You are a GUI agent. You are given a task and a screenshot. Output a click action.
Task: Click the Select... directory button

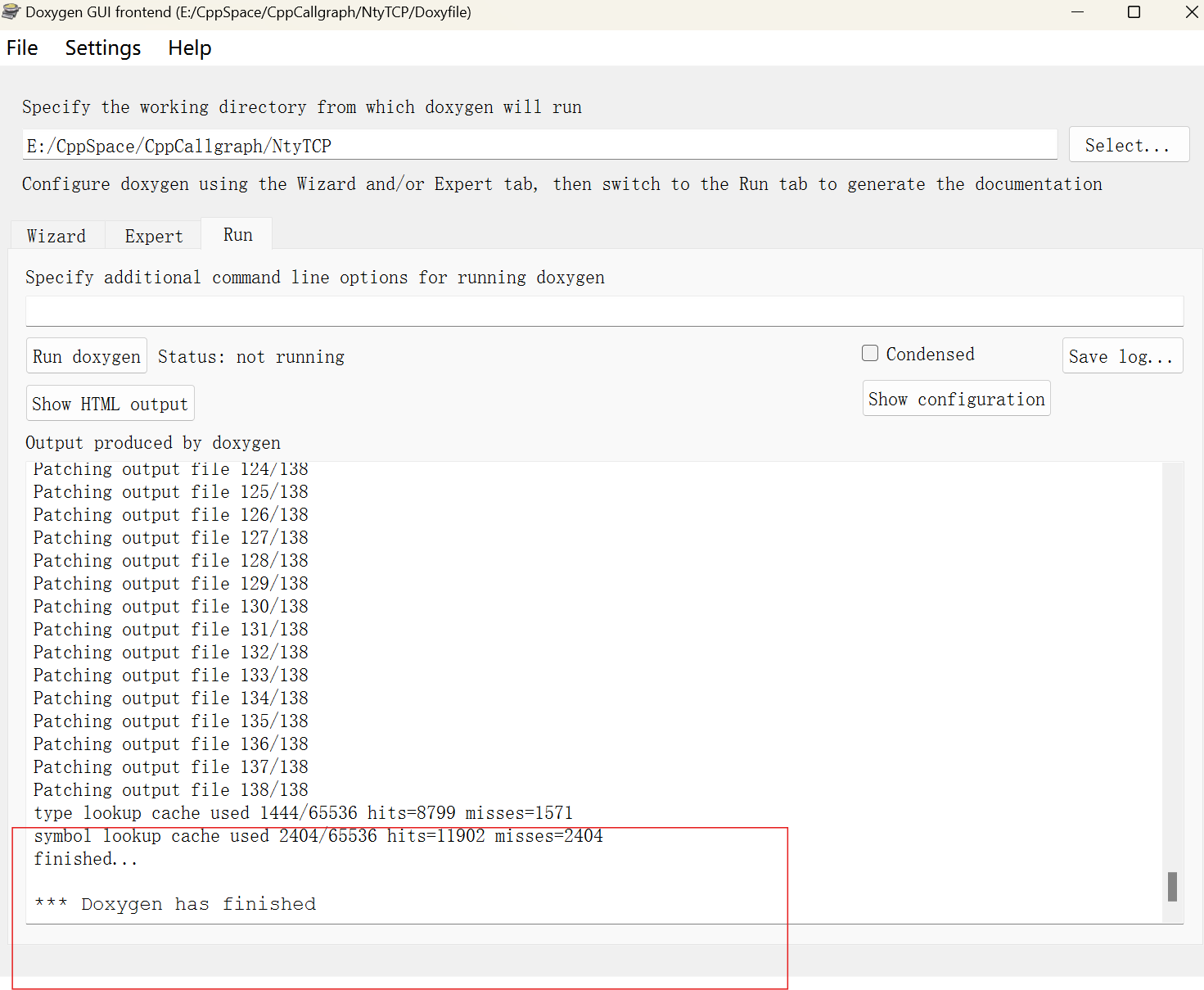[1129, 145]
